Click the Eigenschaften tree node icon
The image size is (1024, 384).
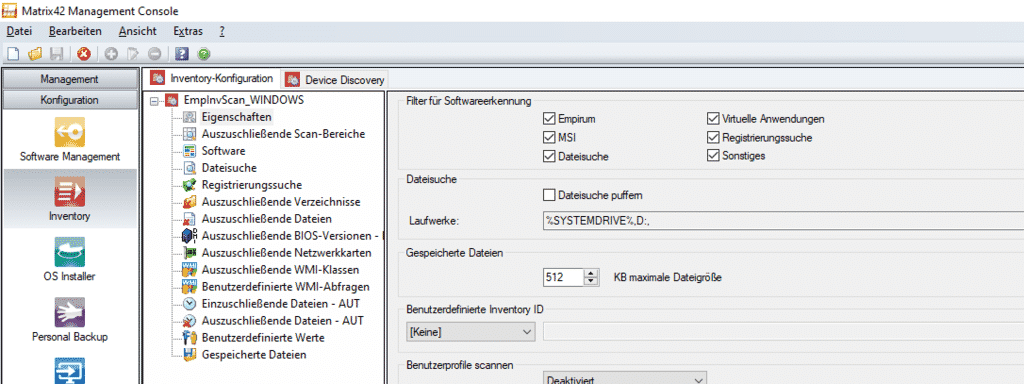[x=190, y=117]
